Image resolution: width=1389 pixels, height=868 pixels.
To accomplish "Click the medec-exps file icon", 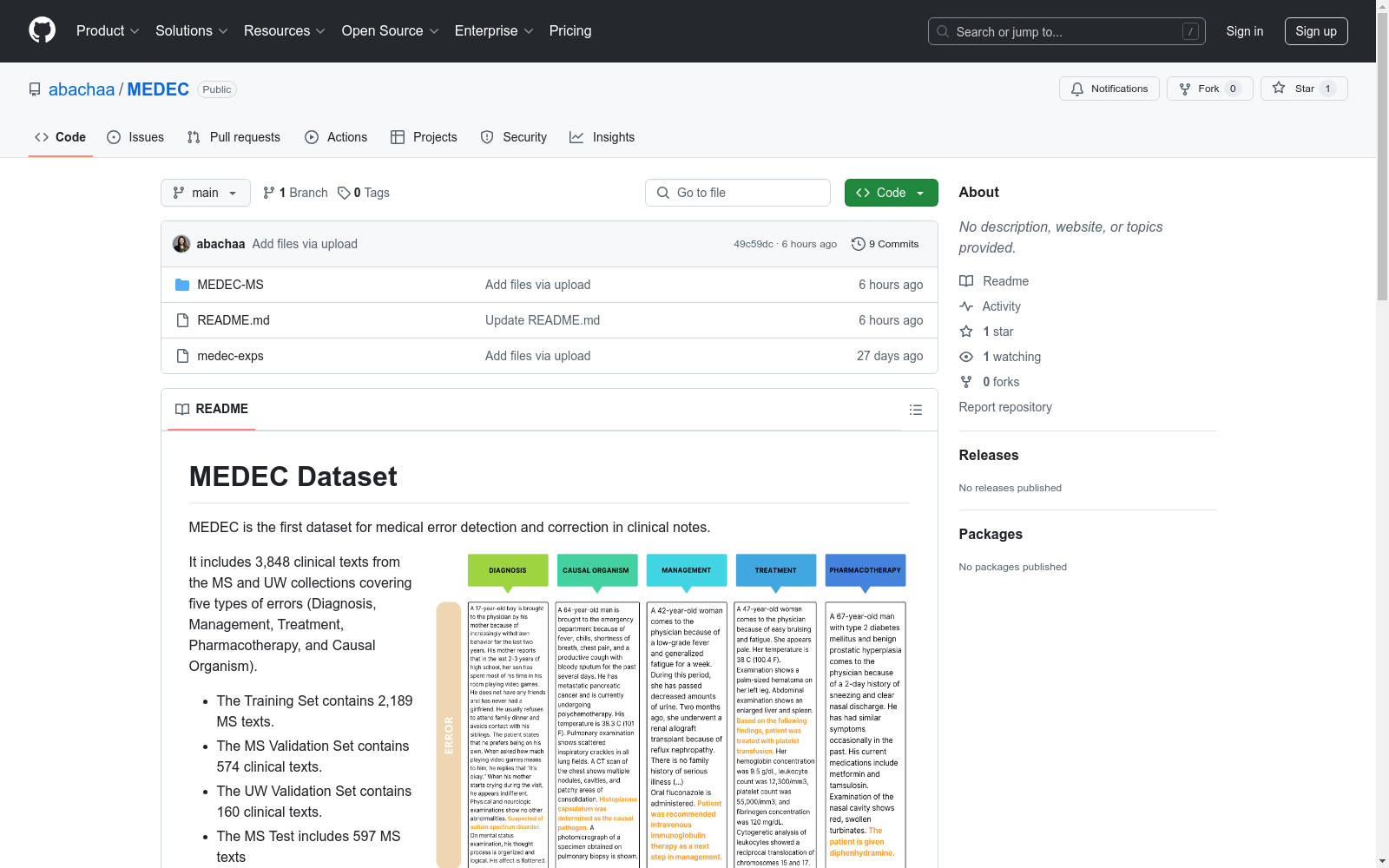I will [x=182, y=356].
